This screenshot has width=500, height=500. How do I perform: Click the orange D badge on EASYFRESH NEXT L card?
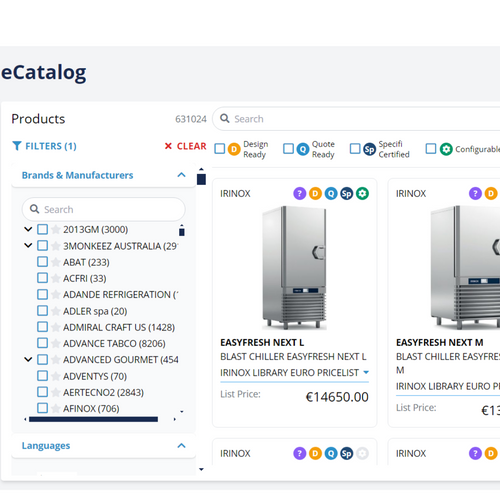click(x=315, y=193)
